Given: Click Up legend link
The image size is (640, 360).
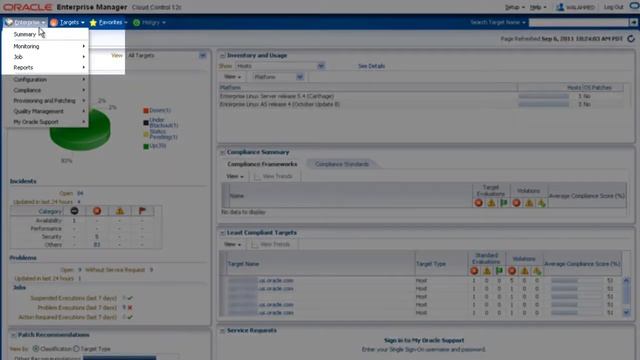Looking at the screenshot, I should [158, 146].
